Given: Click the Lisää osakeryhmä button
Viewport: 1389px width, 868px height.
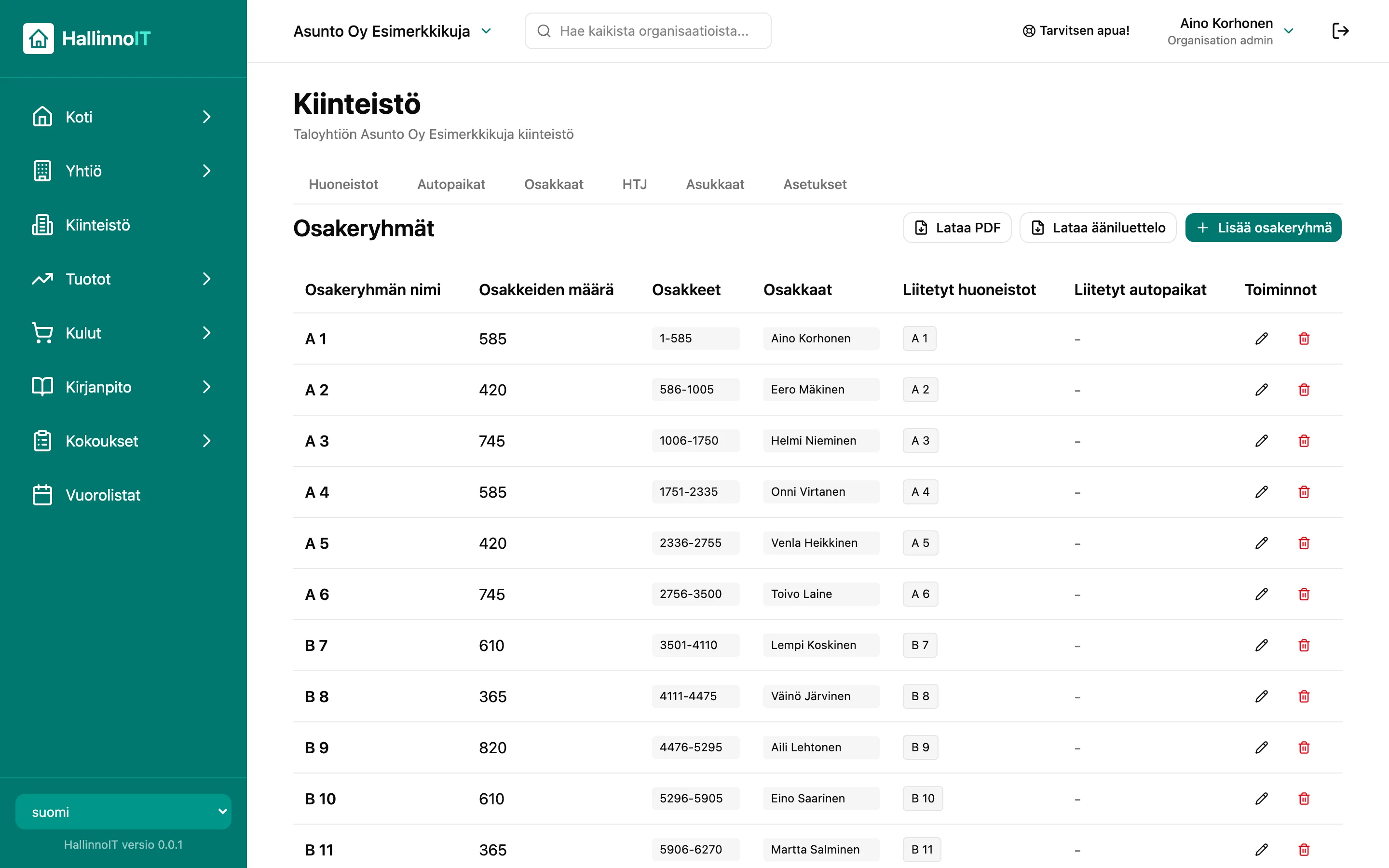Looking at the screenshot, I should (1263, 228).
